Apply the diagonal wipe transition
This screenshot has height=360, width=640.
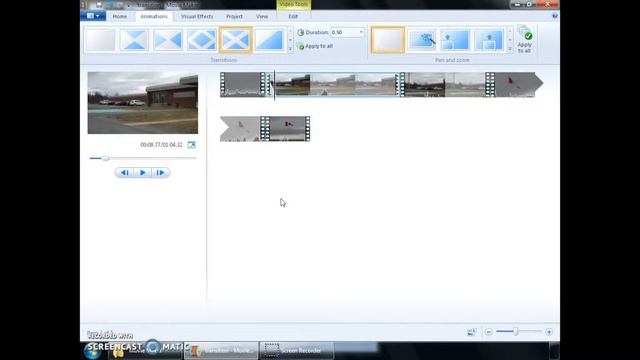point(269,40)
